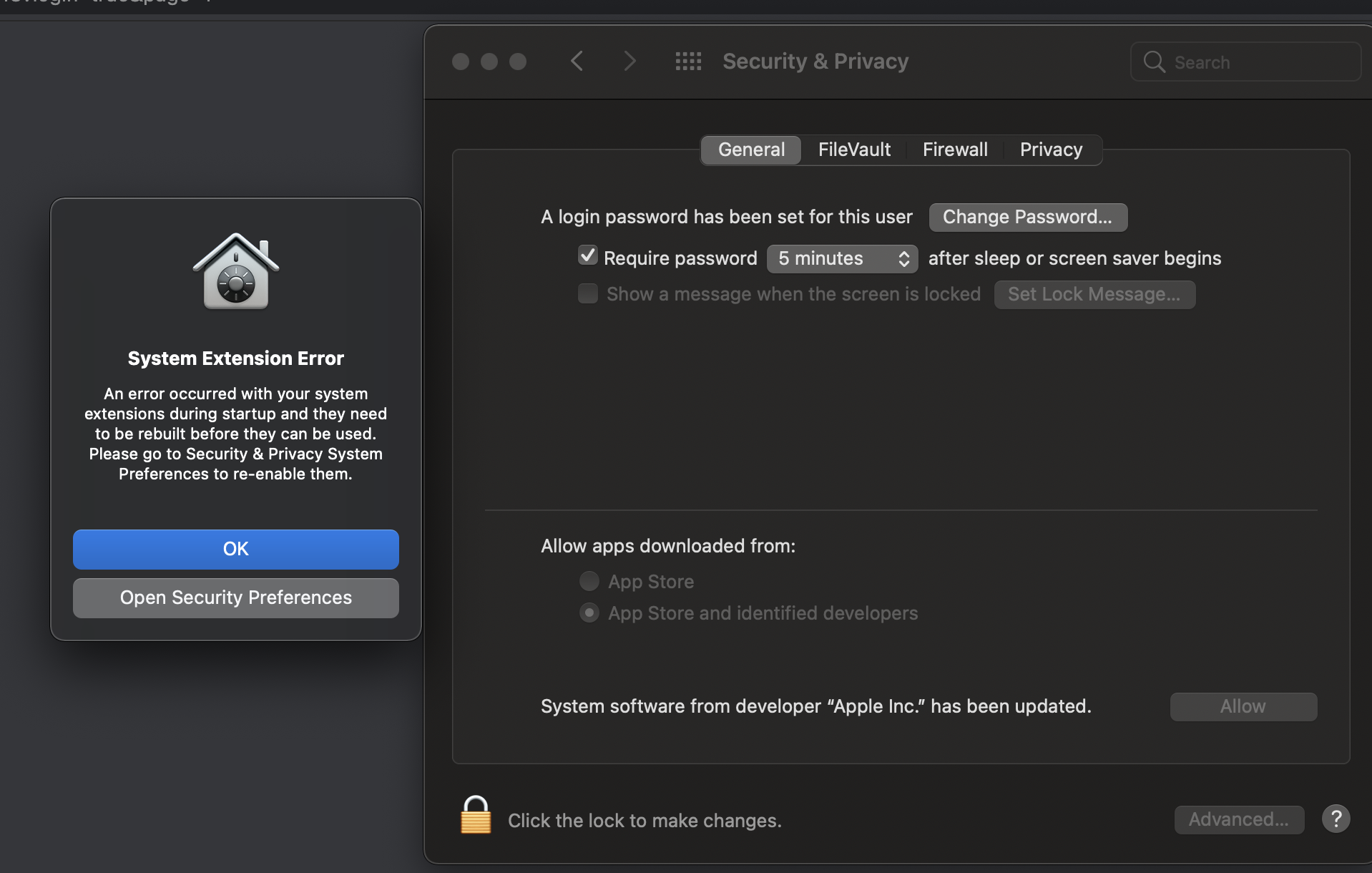Click Open Security Preferences button
This screenshot has height=873, width=1372.
(236, 598)
